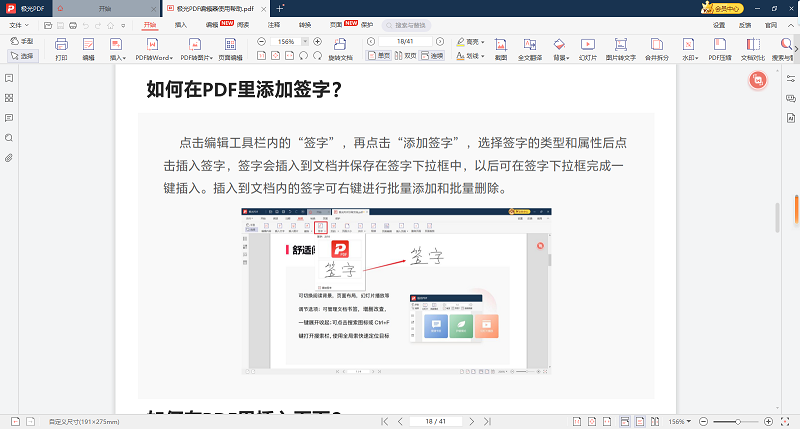Open the thumbnails panel in left sidebar
Screen dimensions: 800x429
pos(9,98)
